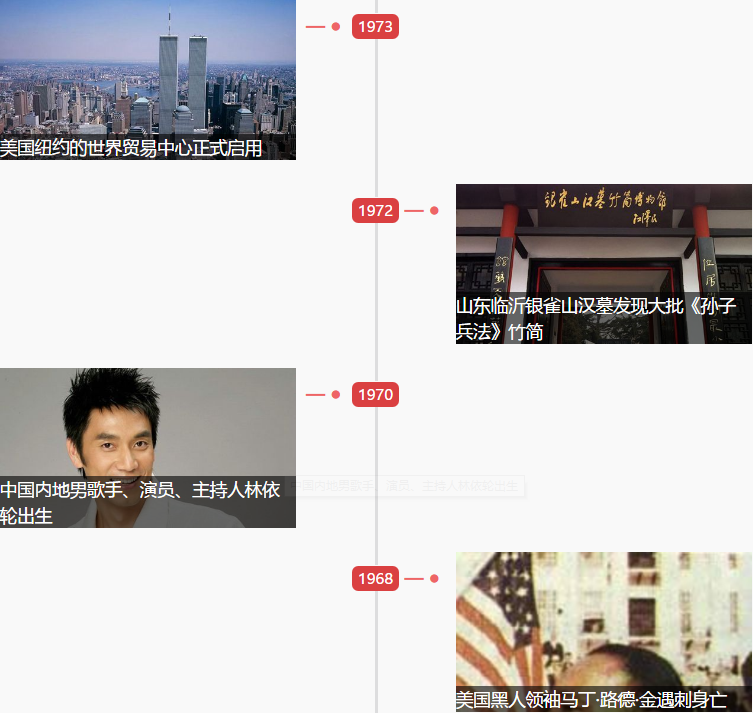
Task: Click caption 中国内地男歌手、演员、主持人林依轮出生
Action: (140, 503)
